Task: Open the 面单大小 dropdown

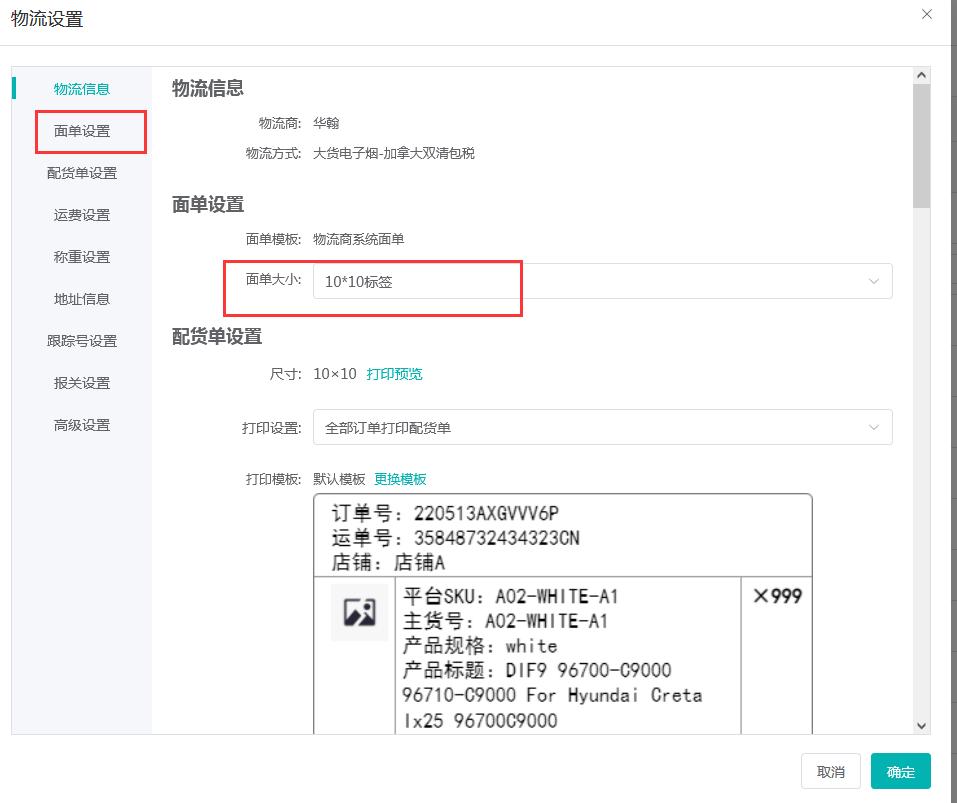Action: 590,282
